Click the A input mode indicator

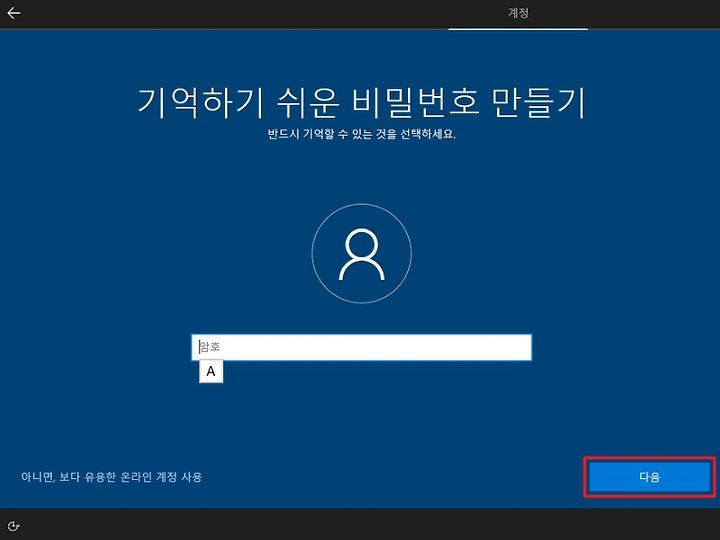(x=211, y=371)
